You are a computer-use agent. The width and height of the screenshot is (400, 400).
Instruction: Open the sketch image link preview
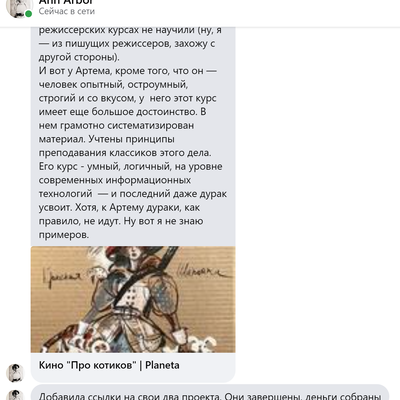point(133,299)
